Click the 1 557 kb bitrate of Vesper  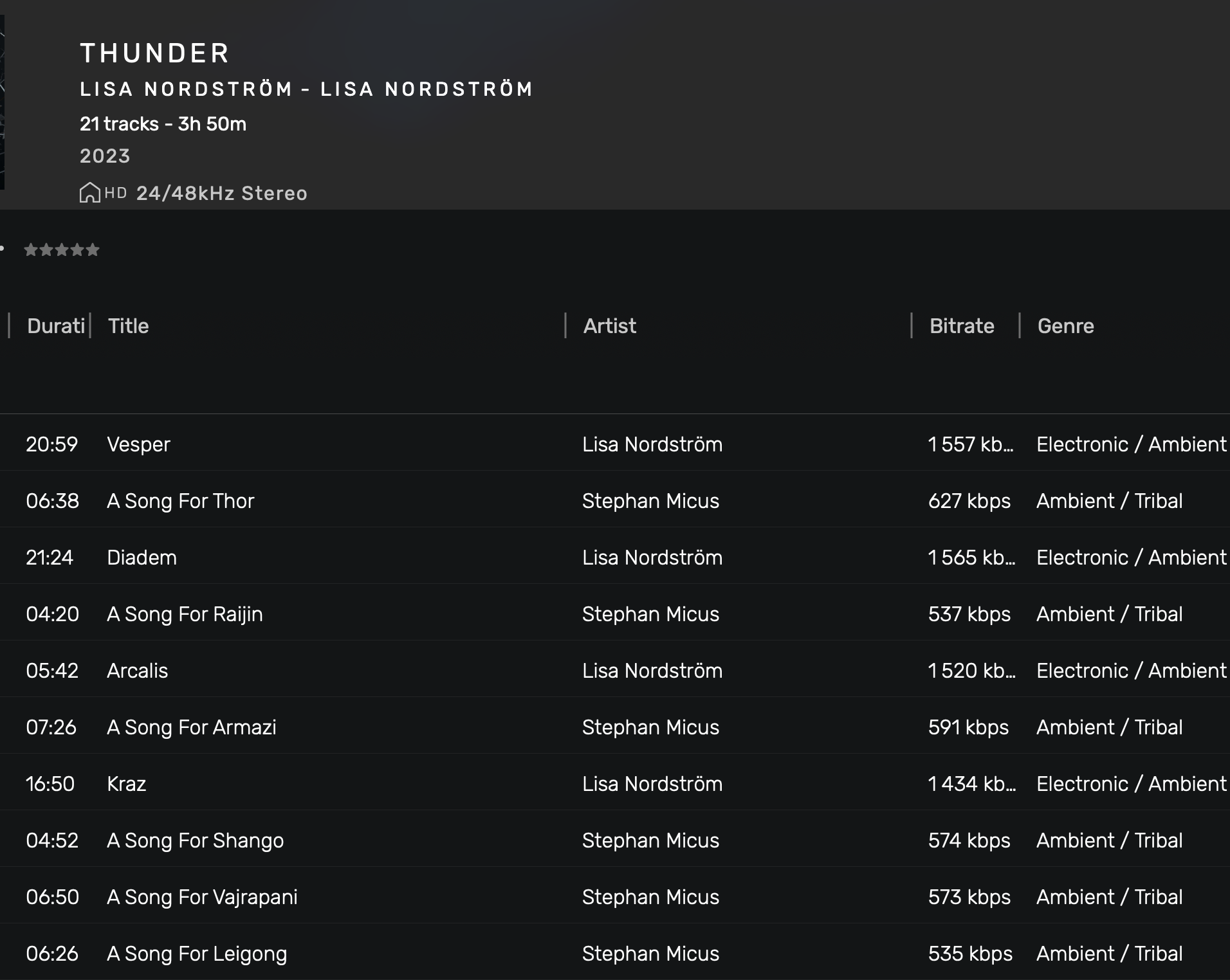click(971, 444)
